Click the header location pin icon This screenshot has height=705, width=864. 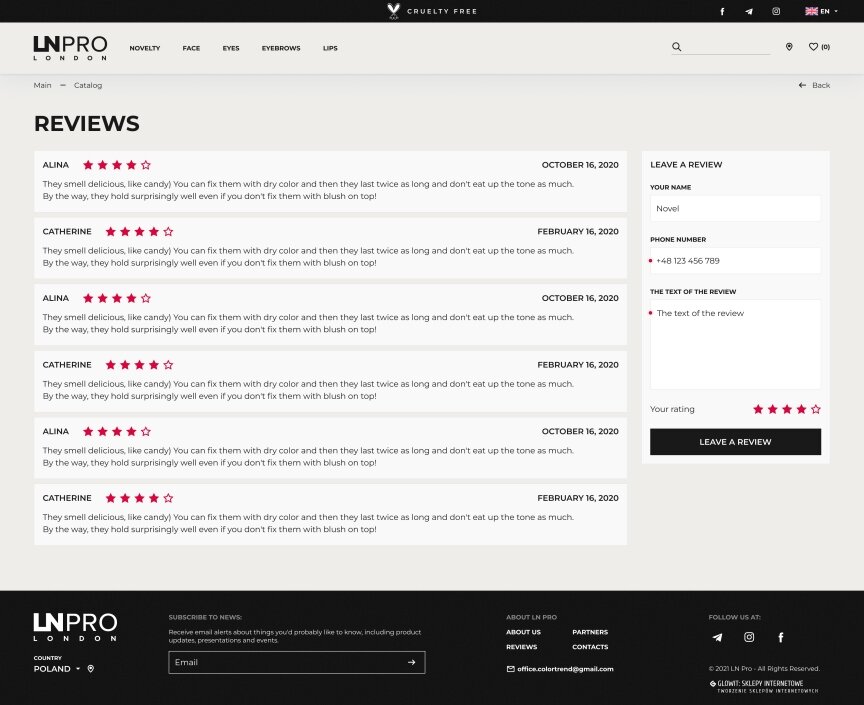[789, 47]
